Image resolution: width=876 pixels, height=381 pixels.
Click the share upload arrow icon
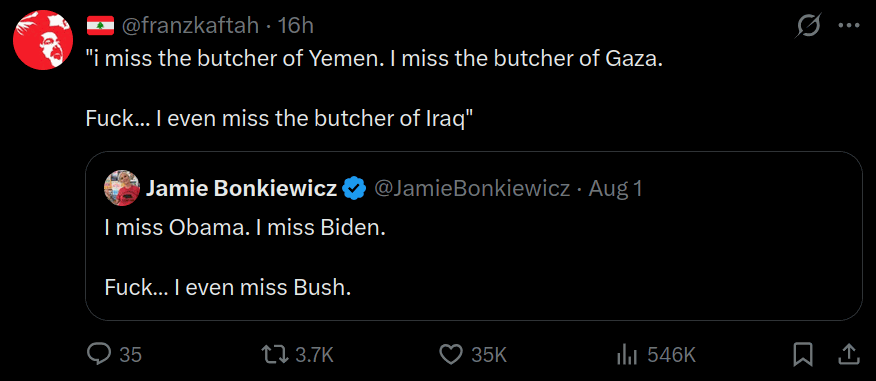[848, 353]
